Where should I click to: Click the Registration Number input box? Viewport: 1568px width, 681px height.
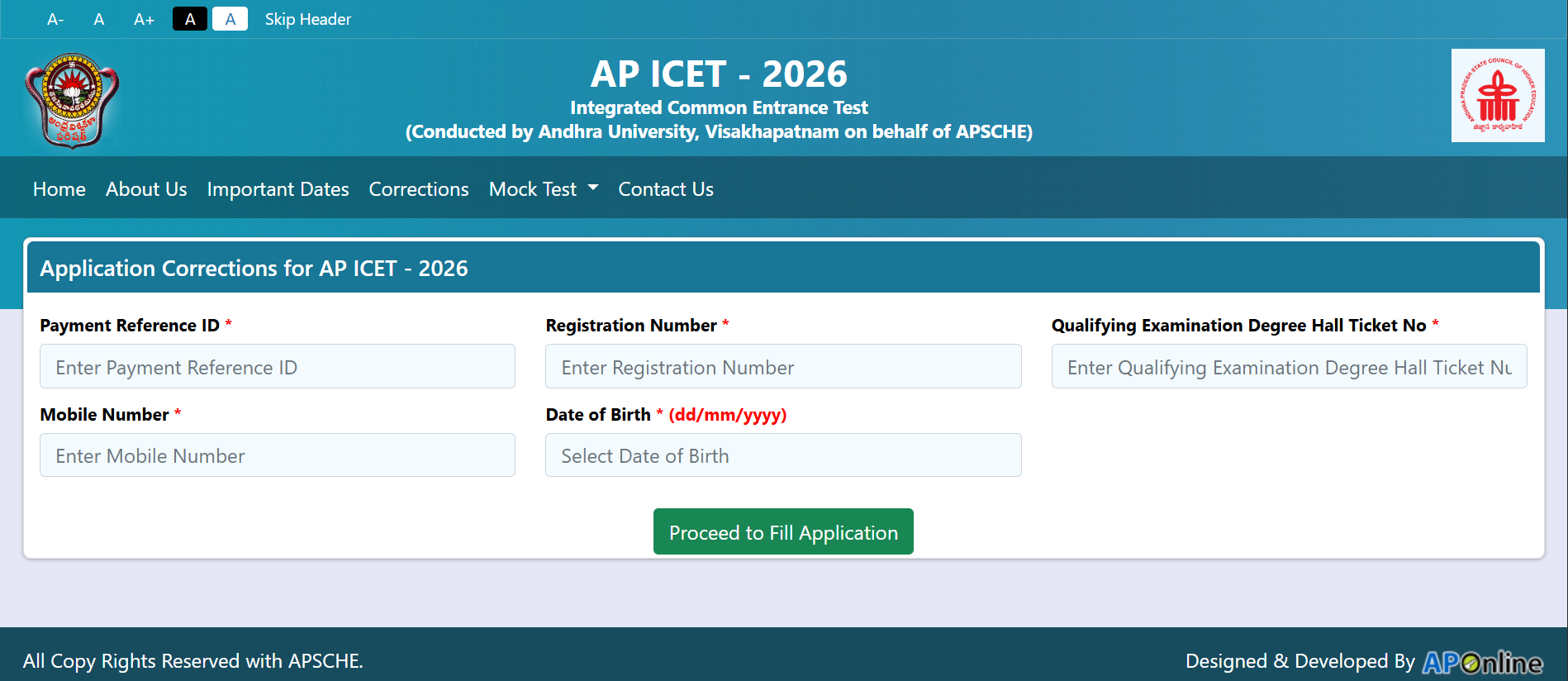click(x=782, y=367)
